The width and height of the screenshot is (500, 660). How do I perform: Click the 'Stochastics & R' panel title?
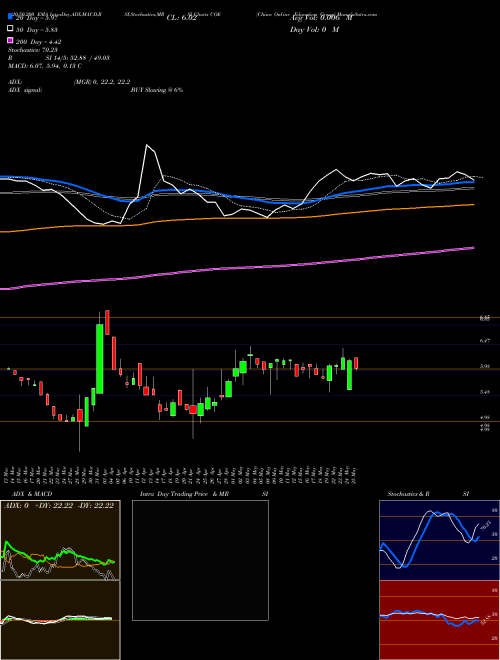(x=408, y=494)
